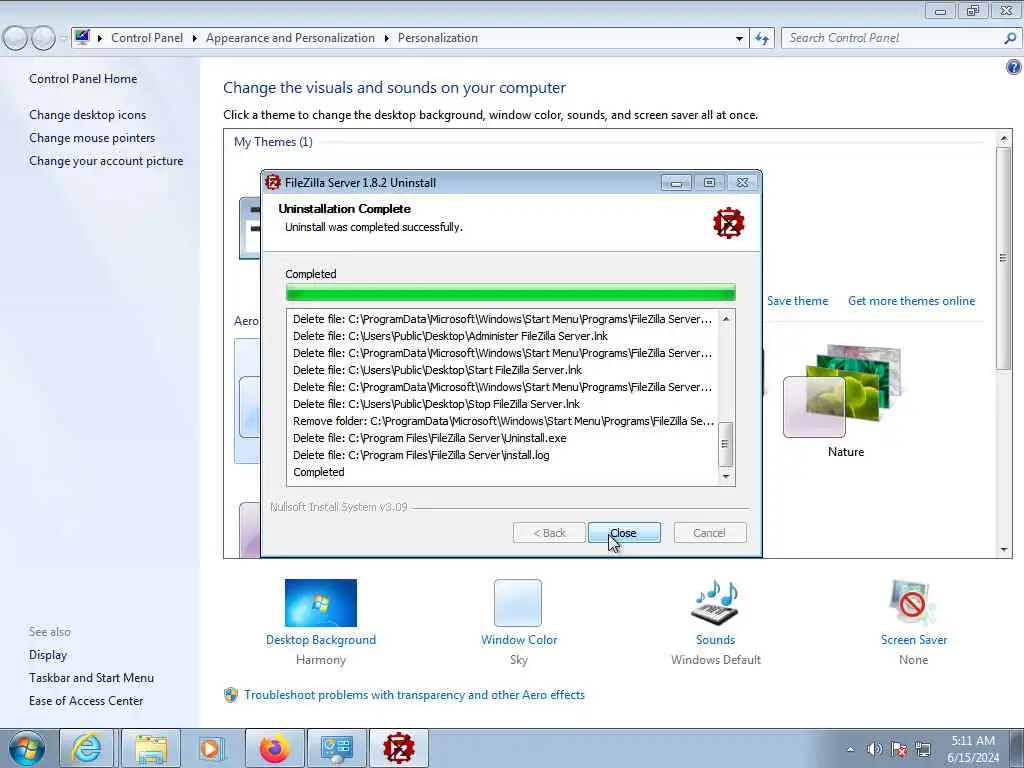The width and height of the screenshot is (1024, 768).
Task: Click the Control Panel taskbar button
Action: tap(337, 748)
